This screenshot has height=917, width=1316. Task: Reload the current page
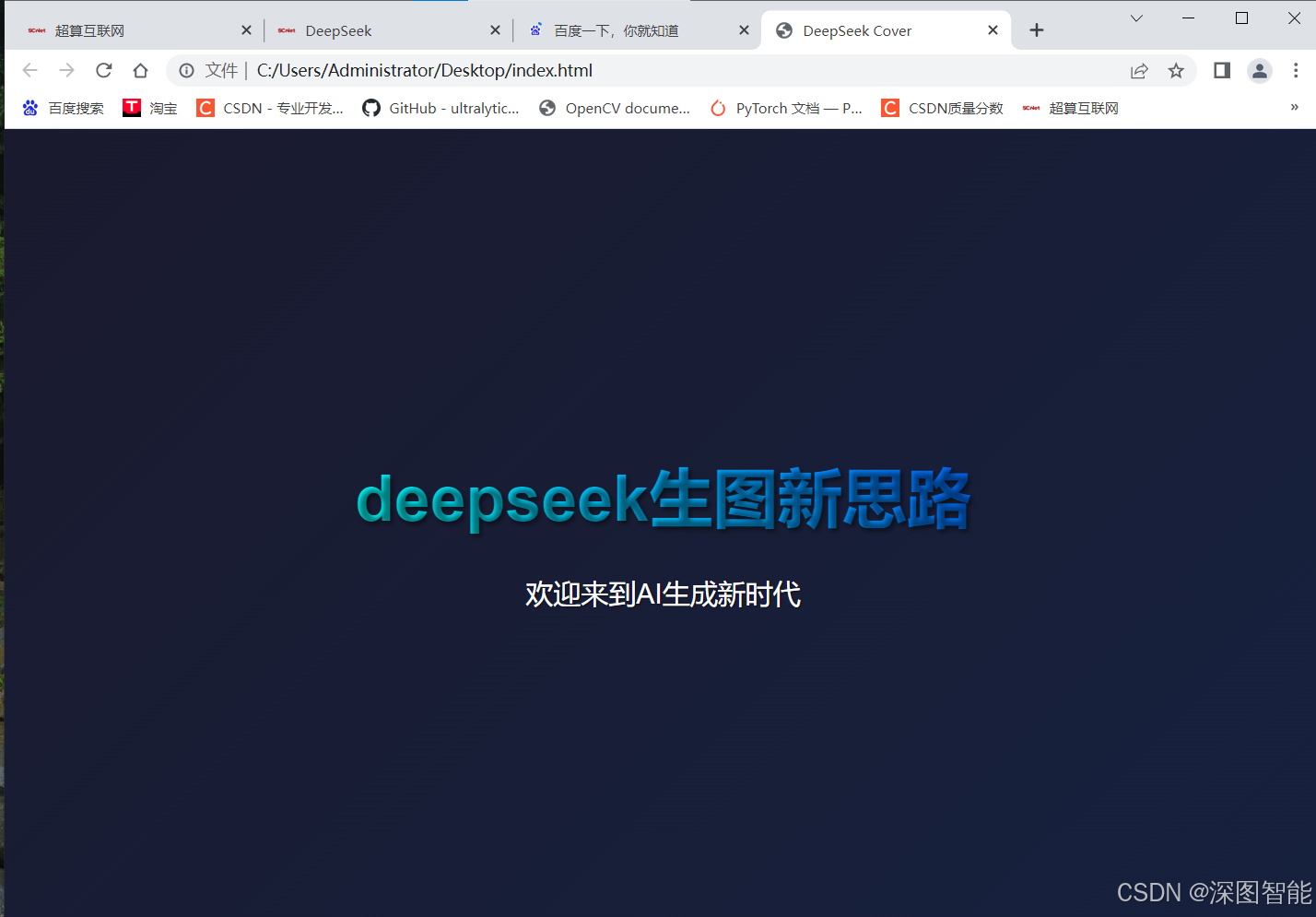[x=104, y=70]
